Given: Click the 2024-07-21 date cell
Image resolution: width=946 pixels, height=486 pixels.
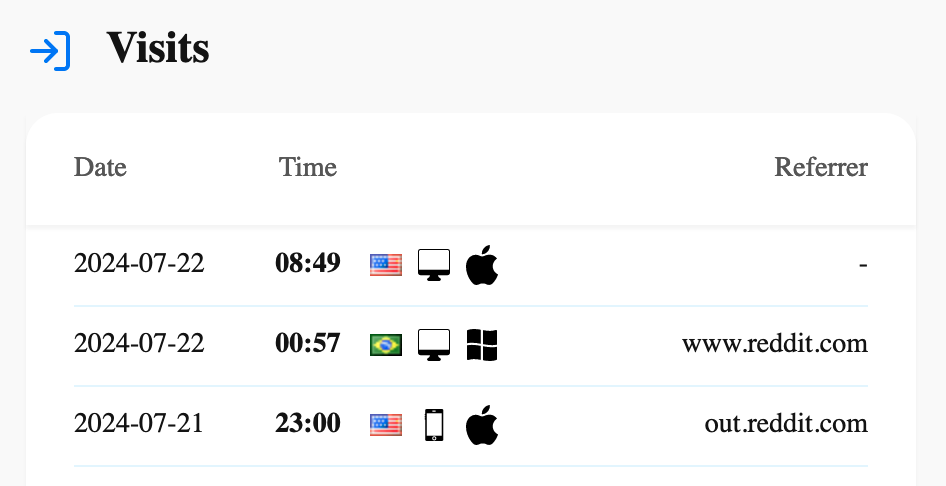Looking at the screenshot, I should tap(139, 424).
